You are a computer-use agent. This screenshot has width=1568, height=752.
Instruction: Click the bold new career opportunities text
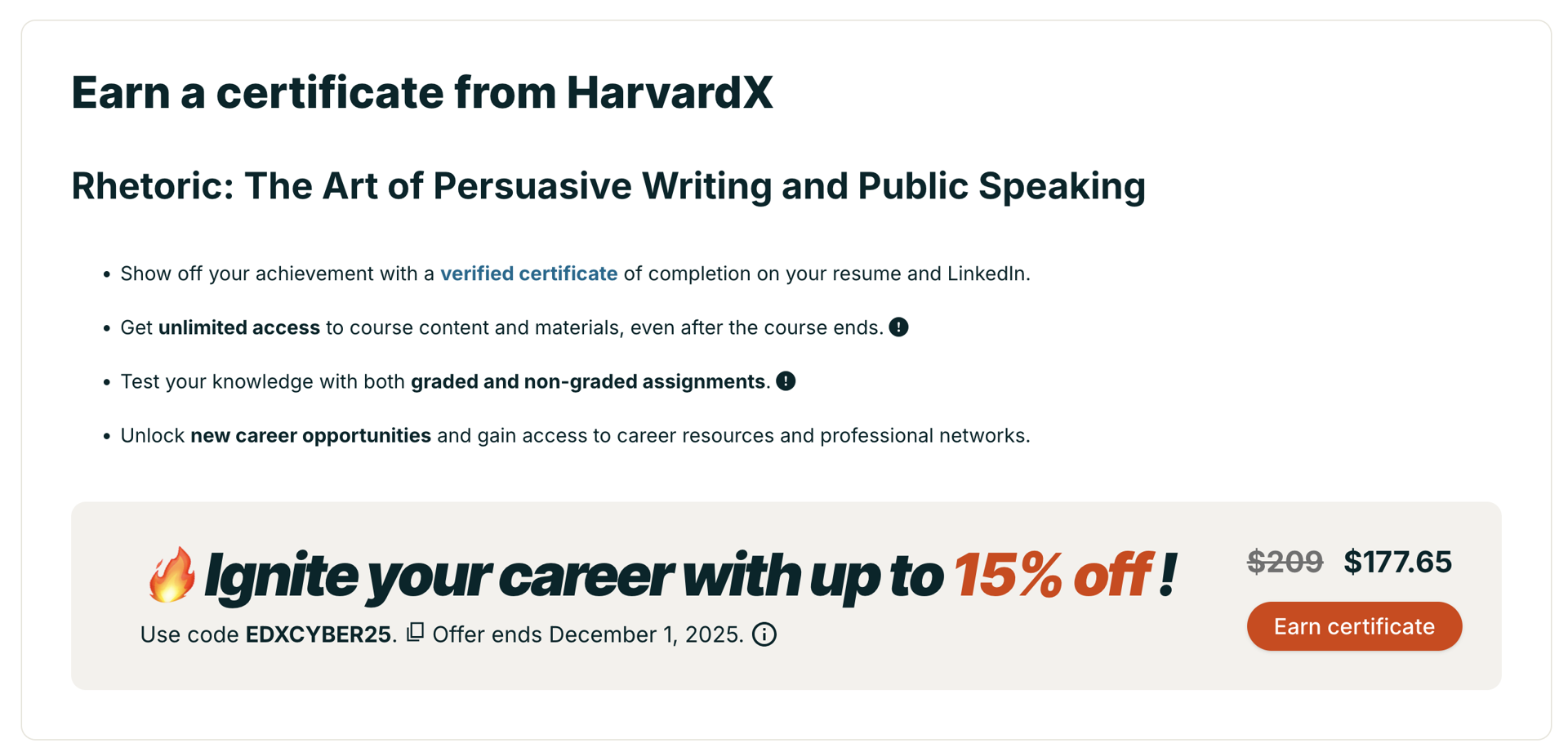click(310, 435)
